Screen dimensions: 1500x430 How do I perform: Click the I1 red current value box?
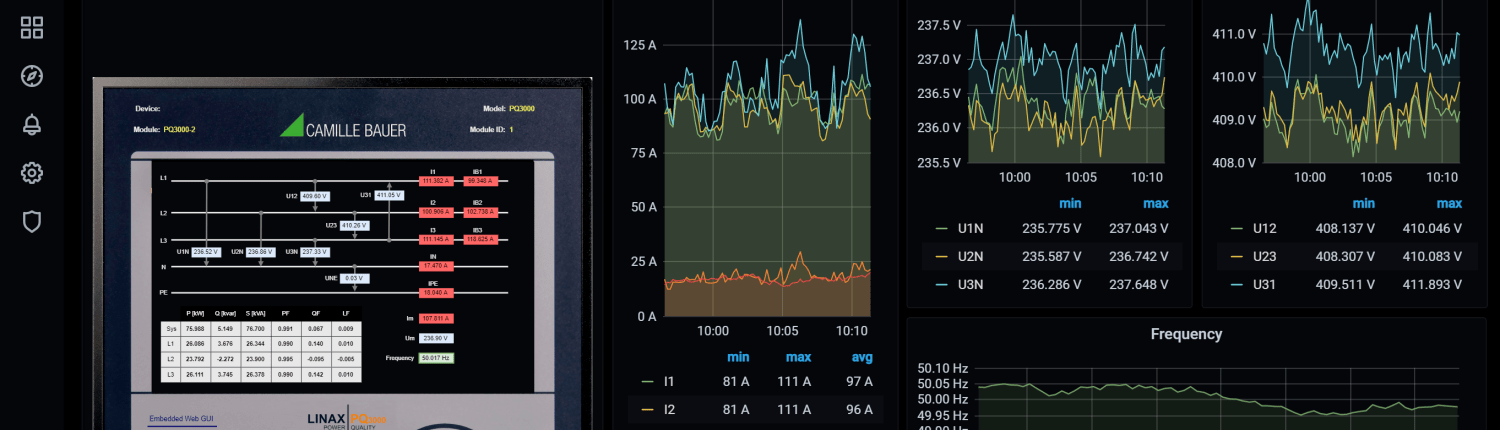(x=438, y=181)
